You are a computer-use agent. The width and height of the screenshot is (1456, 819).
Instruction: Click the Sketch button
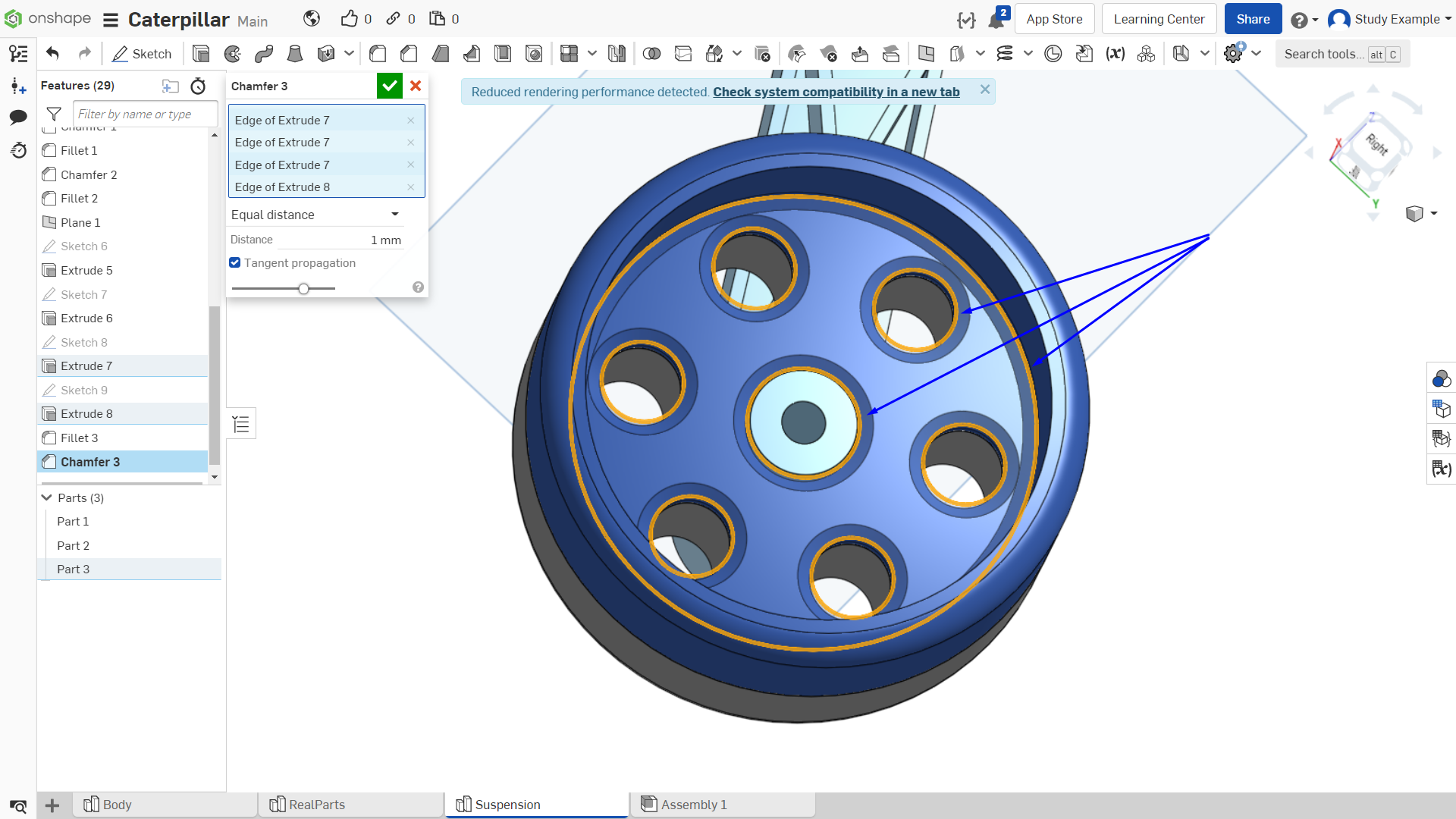coord(142,54)
